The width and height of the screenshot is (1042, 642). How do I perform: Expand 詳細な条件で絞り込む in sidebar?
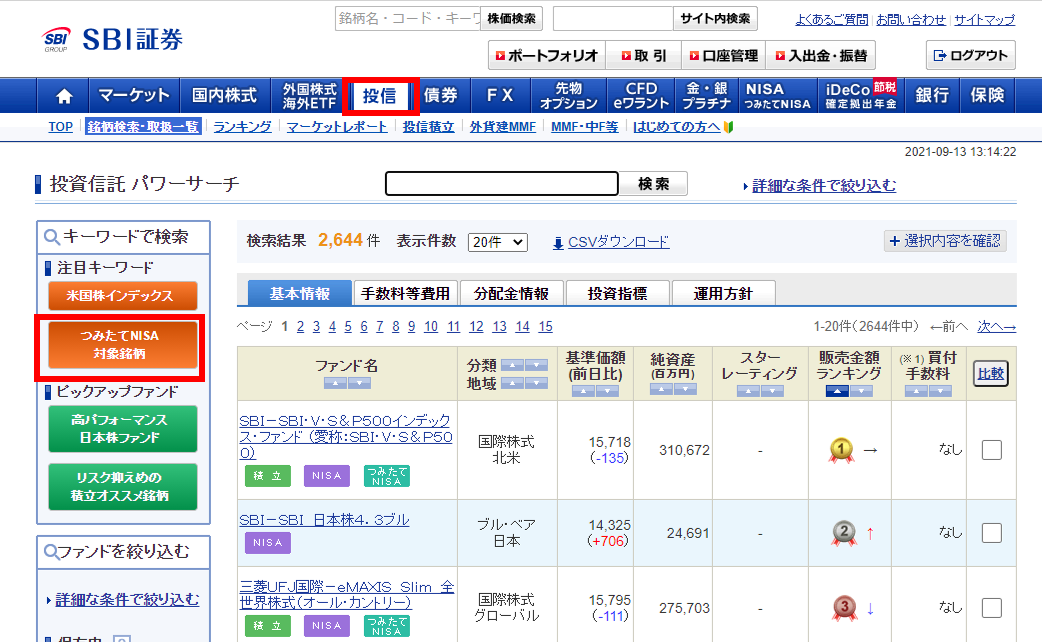point(127,599)
